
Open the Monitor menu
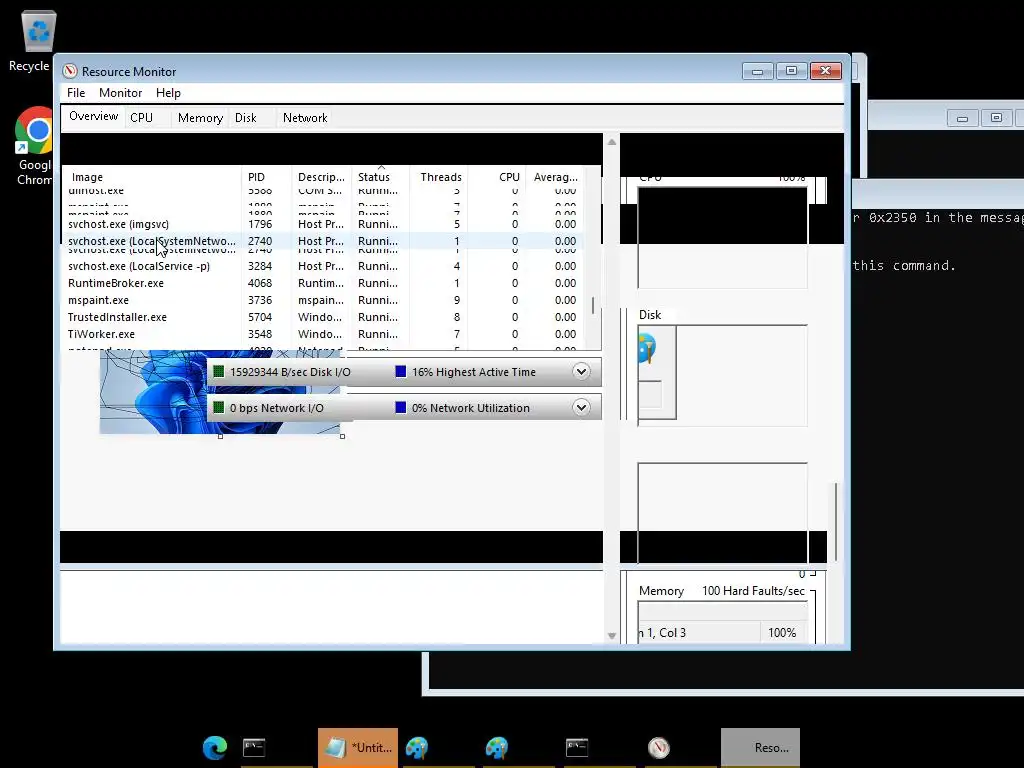click(x=120, y=93)
